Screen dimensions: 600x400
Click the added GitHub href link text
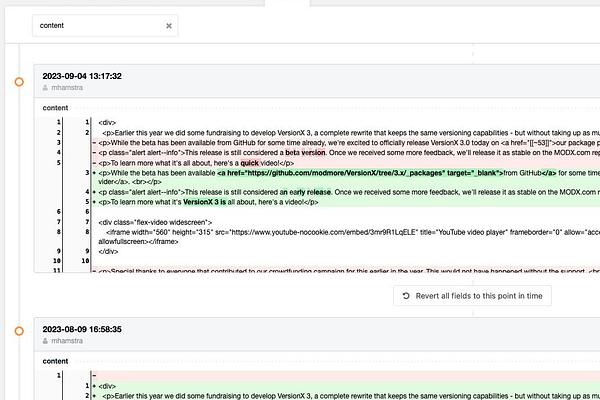click(x=360, y=173)
